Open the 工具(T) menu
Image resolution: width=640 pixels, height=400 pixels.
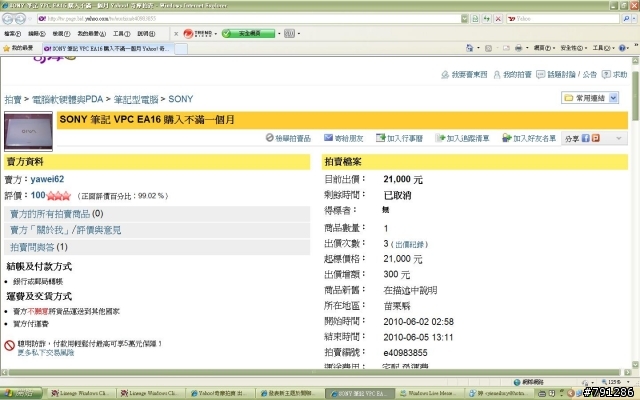pyautogui.click(x=122, y=34)
